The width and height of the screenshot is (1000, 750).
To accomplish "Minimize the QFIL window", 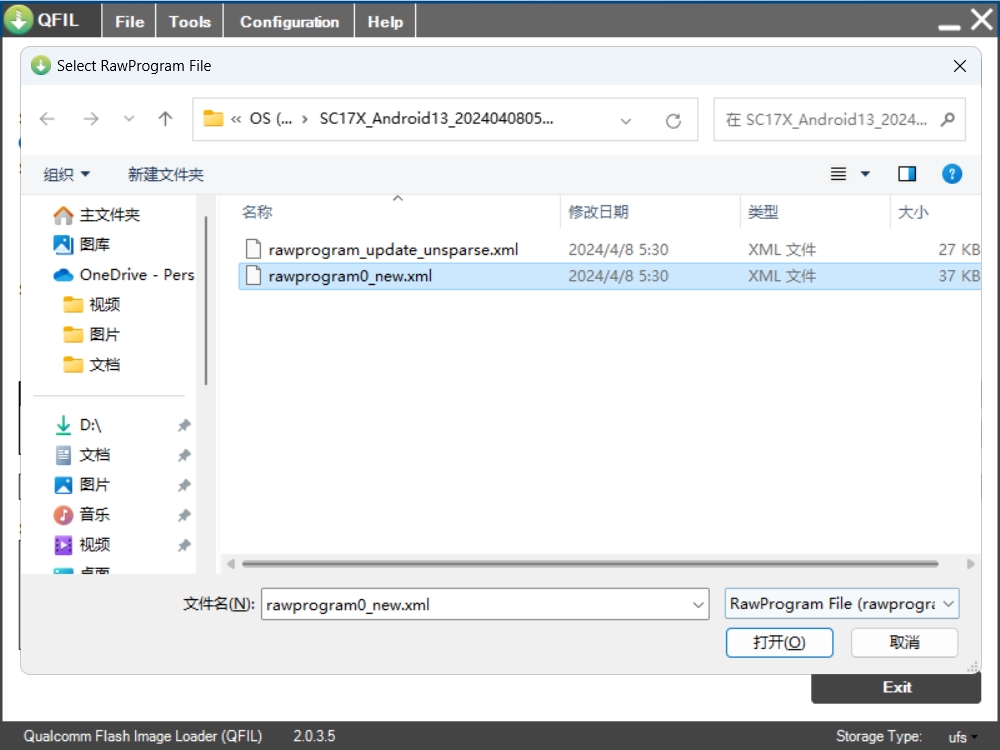I will tap(949, 26).
